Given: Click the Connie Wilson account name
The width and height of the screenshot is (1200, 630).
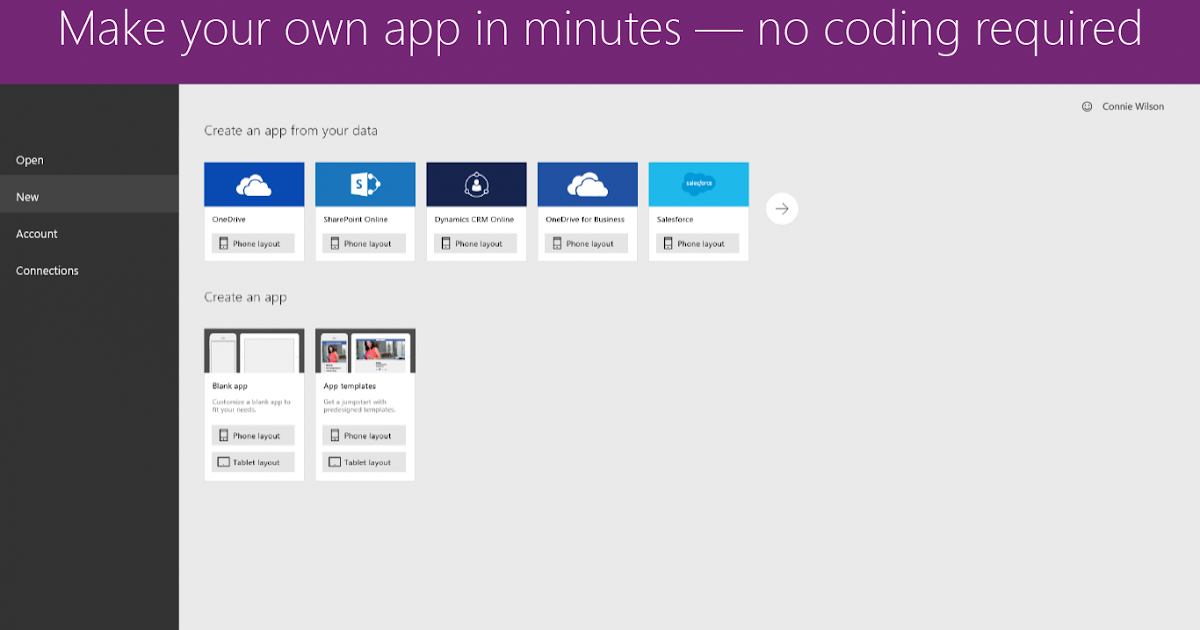Looking at the screenshot, I should [1135, 106].
